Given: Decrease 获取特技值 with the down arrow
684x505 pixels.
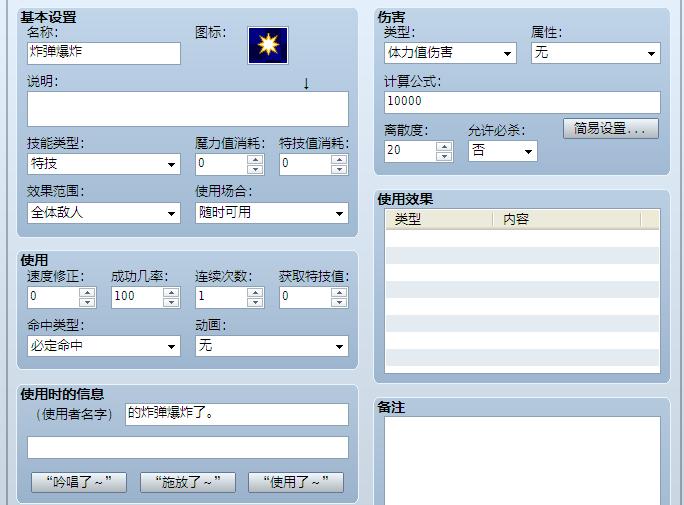Looking at the screenshot, I should coord(339,303).
